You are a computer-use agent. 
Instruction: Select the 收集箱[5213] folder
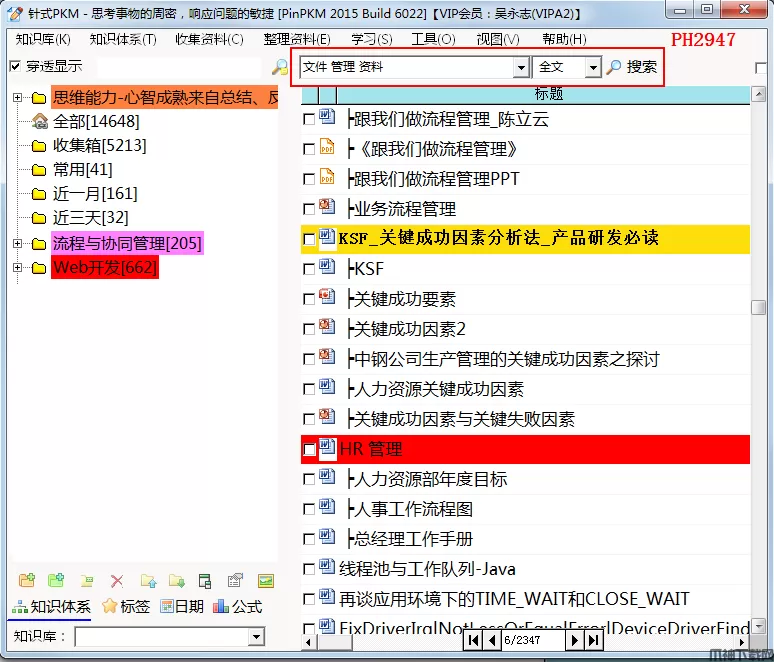[x=99, y=145]
